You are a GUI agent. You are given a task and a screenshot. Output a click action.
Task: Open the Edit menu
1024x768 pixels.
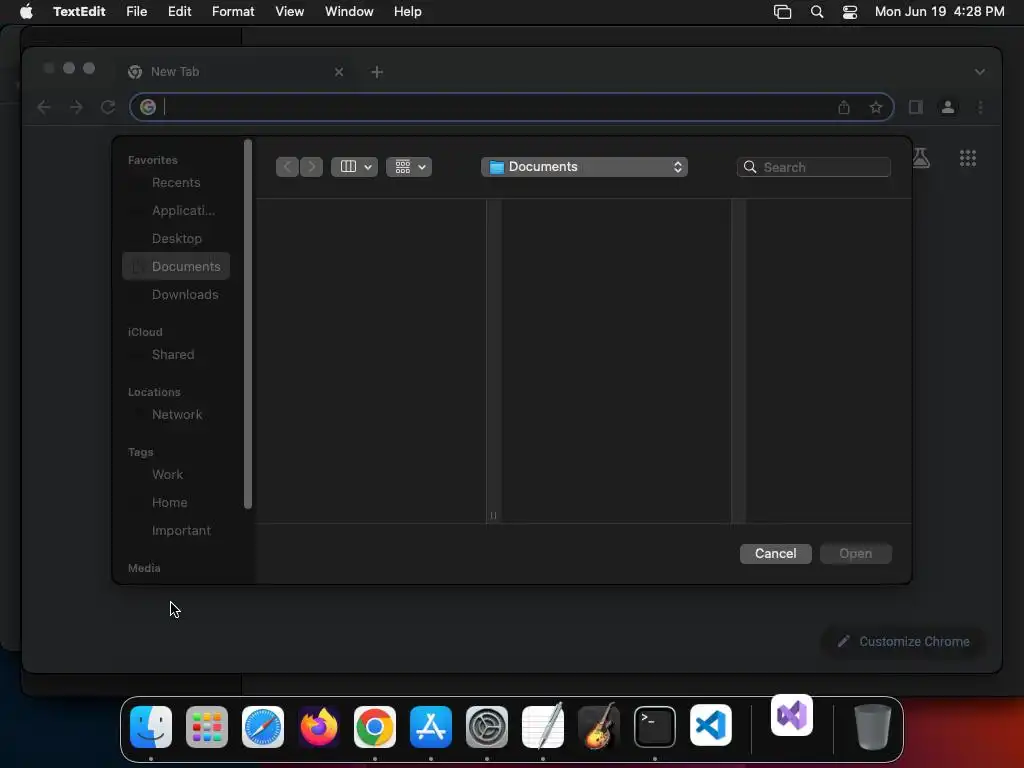point(180,12)
